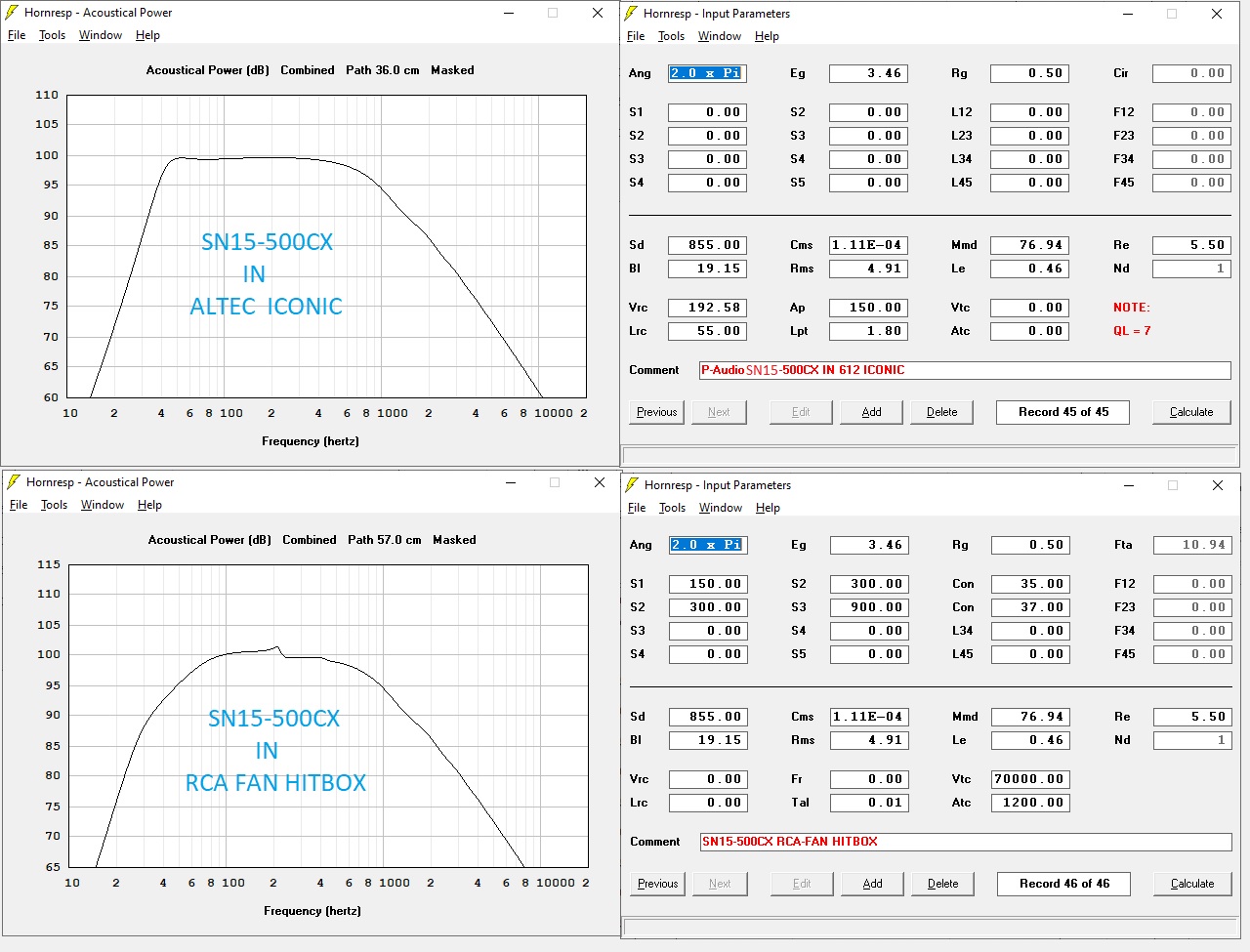Click Lrc field showing 55.00
Screen dimensions: 1250x952
(708, 331)
